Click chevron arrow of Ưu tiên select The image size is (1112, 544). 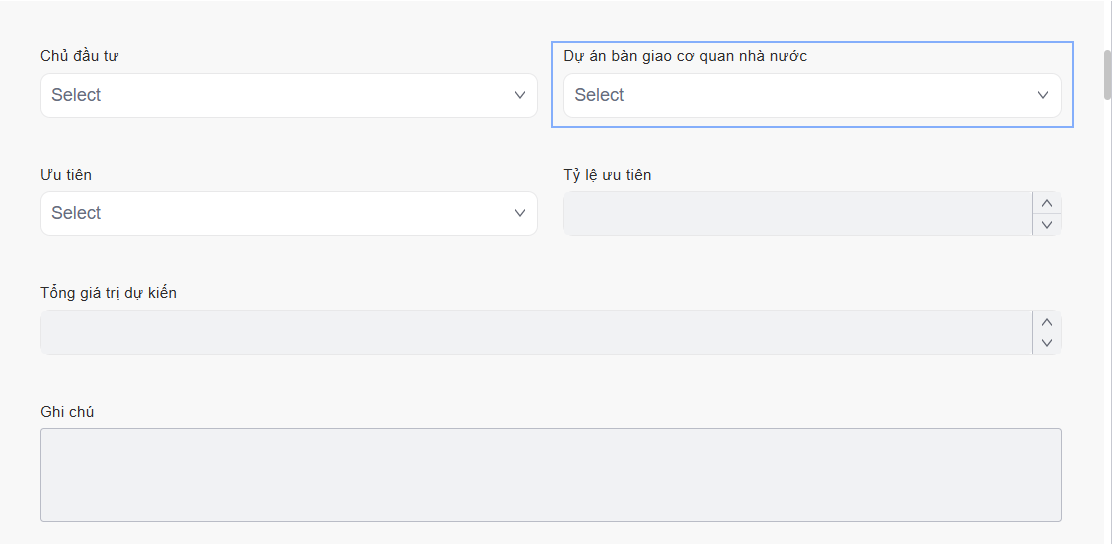(520, 213)
